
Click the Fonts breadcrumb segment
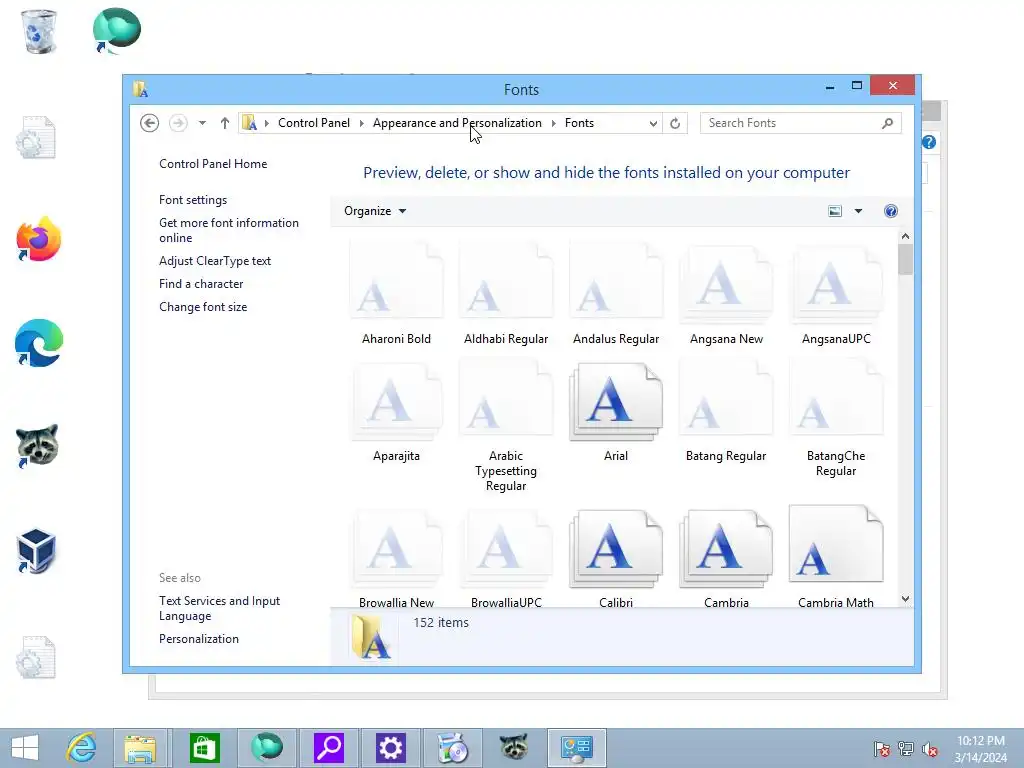(579, 123)
